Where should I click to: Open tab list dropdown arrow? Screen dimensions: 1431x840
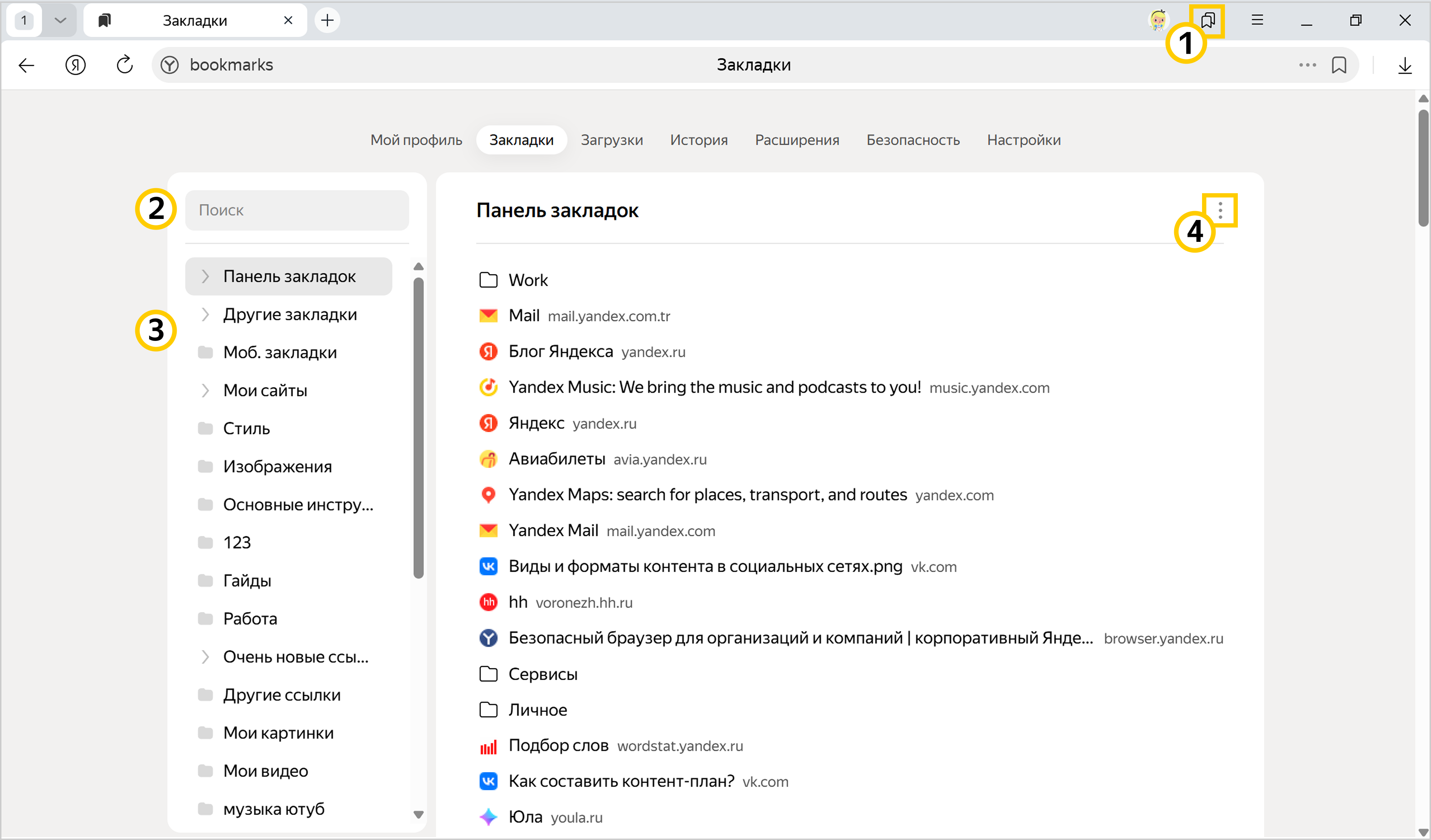[60, 20]
